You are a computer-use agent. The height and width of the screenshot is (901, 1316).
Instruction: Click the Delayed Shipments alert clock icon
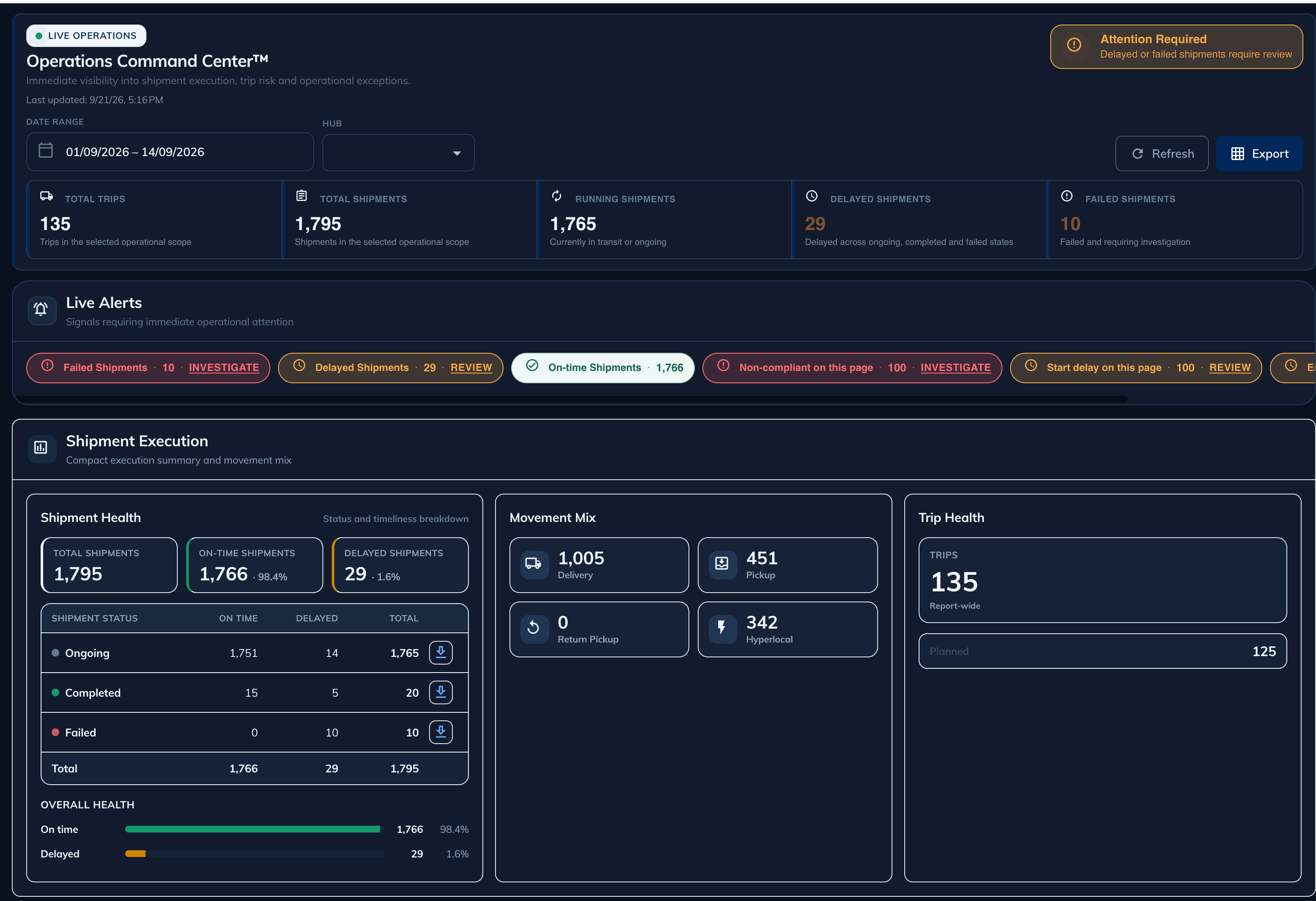point(300,366)
